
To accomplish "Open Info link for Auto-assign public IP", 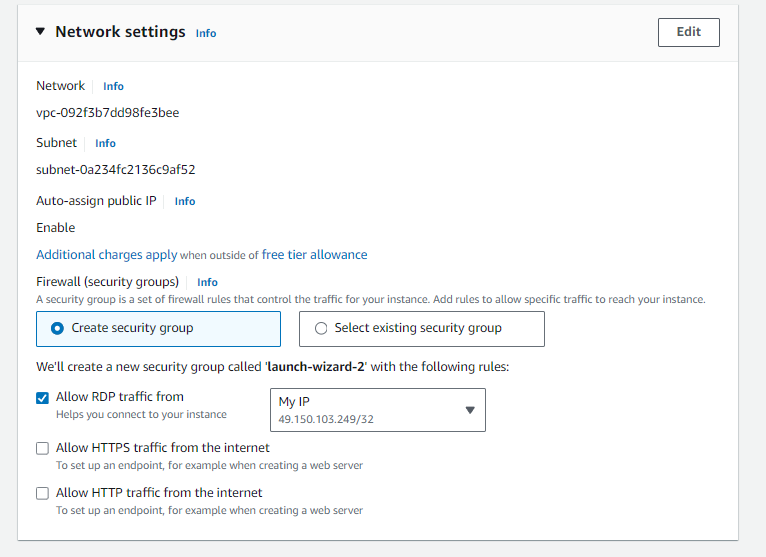I will [185, 201].
